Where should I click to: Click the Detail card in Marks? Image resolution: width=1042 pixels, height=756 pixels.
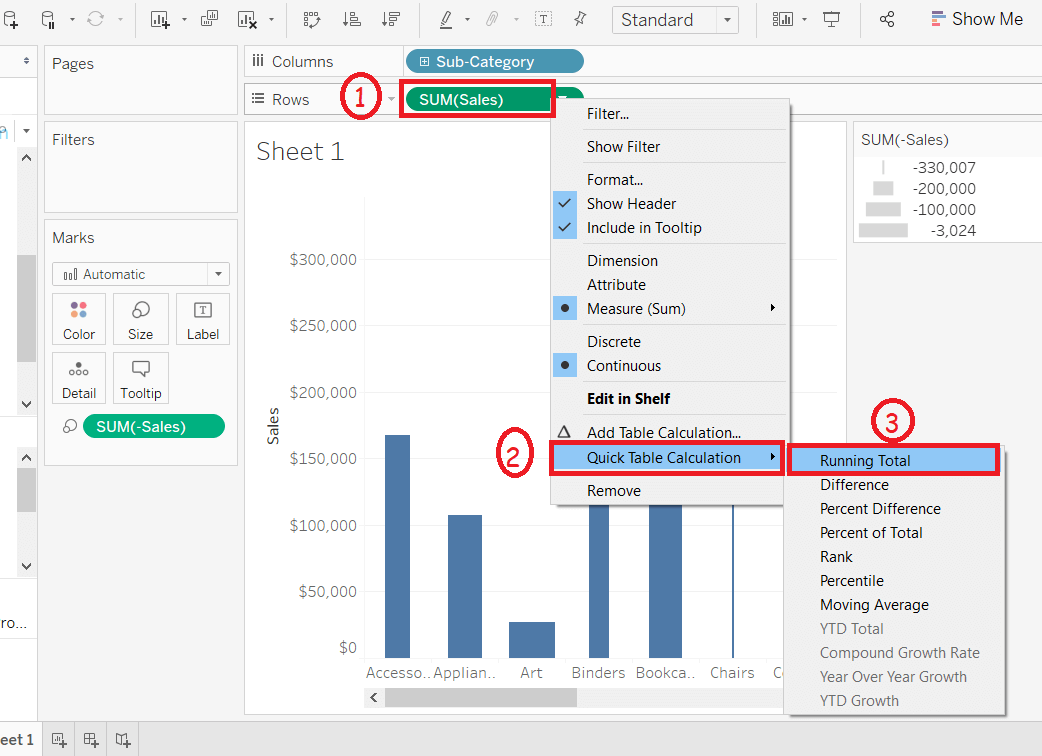[78, 378]
